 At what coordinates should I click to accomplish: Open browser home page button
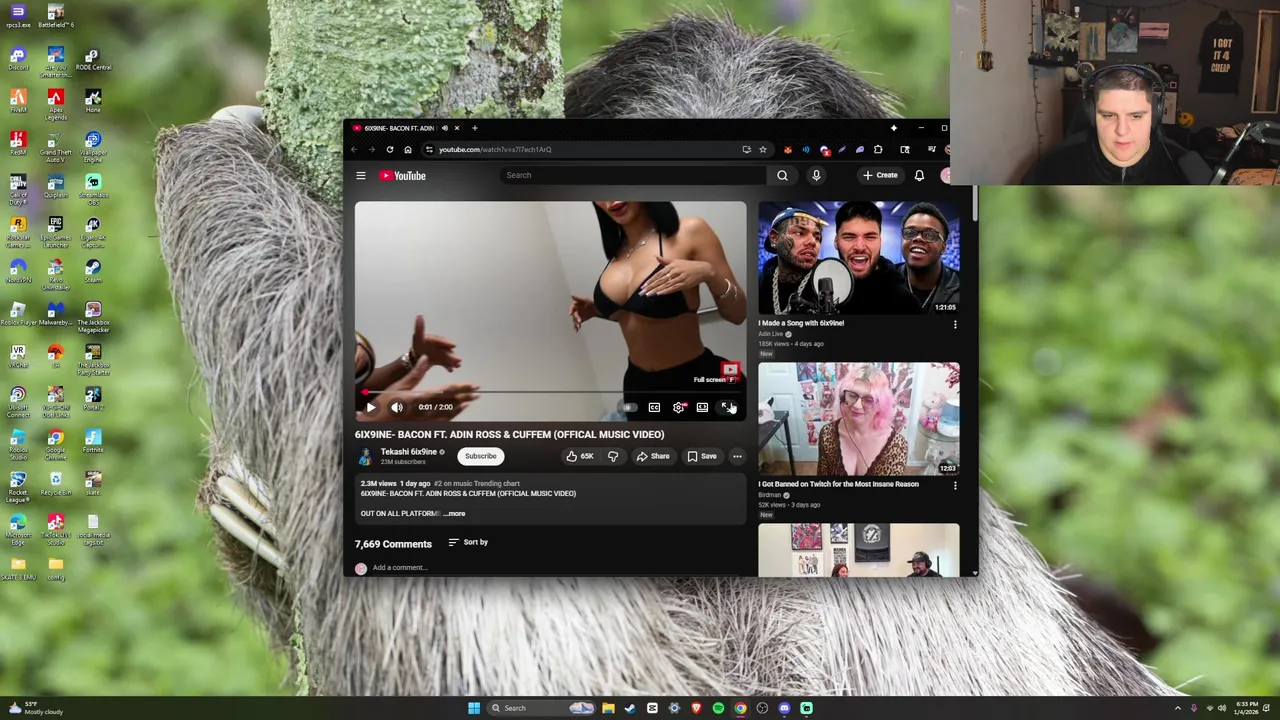408,150
